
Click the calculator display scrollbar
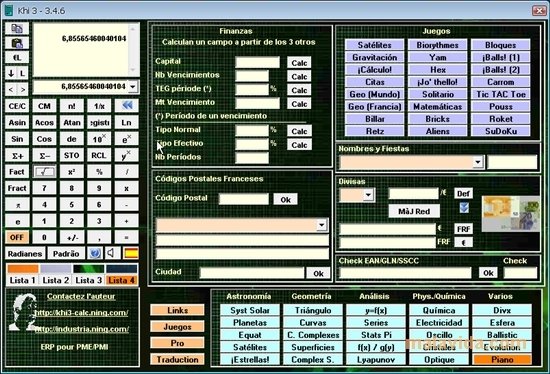133,49
